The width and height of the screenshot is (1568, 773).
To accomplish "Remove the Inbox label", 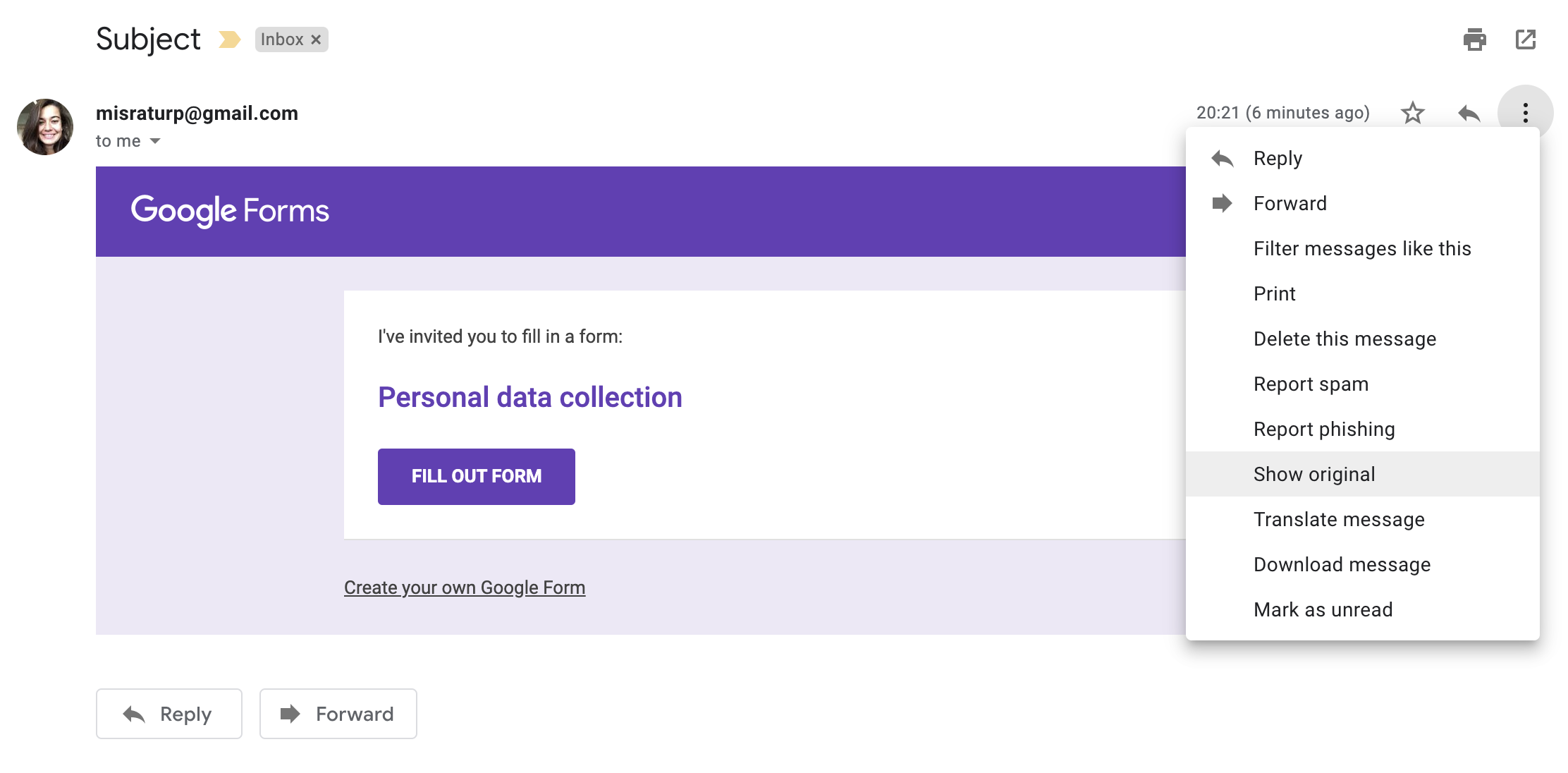I will pos(316,39).
